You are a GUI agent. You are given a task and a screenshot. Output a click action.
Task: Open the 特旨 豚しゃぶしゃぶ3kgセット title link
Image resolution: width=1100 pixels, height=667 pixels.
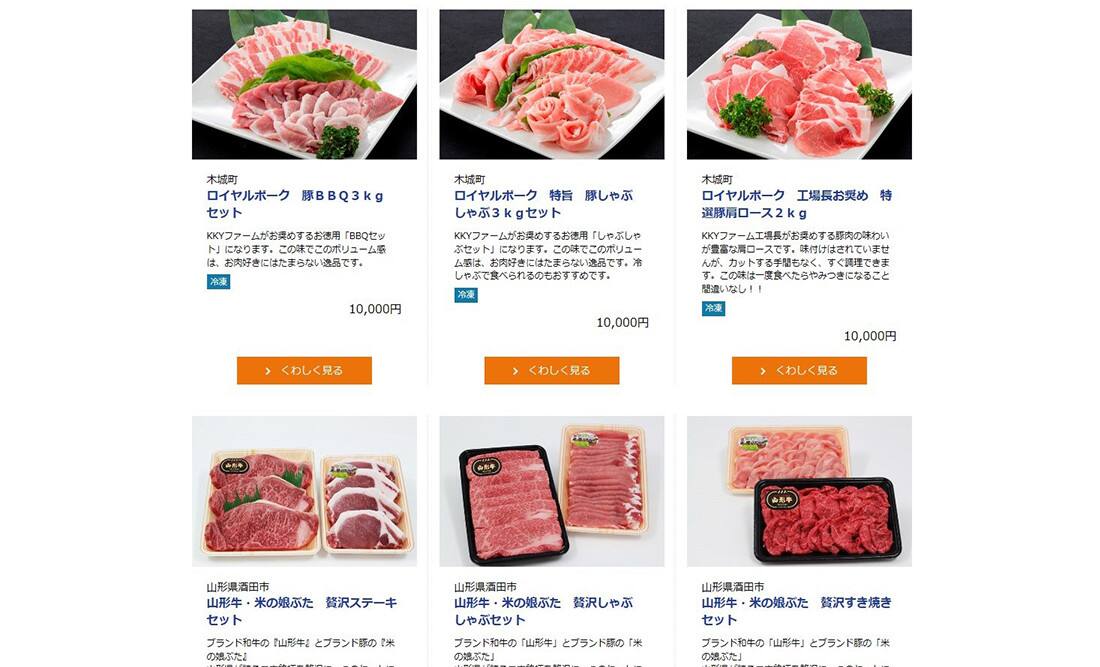point(544,204)
